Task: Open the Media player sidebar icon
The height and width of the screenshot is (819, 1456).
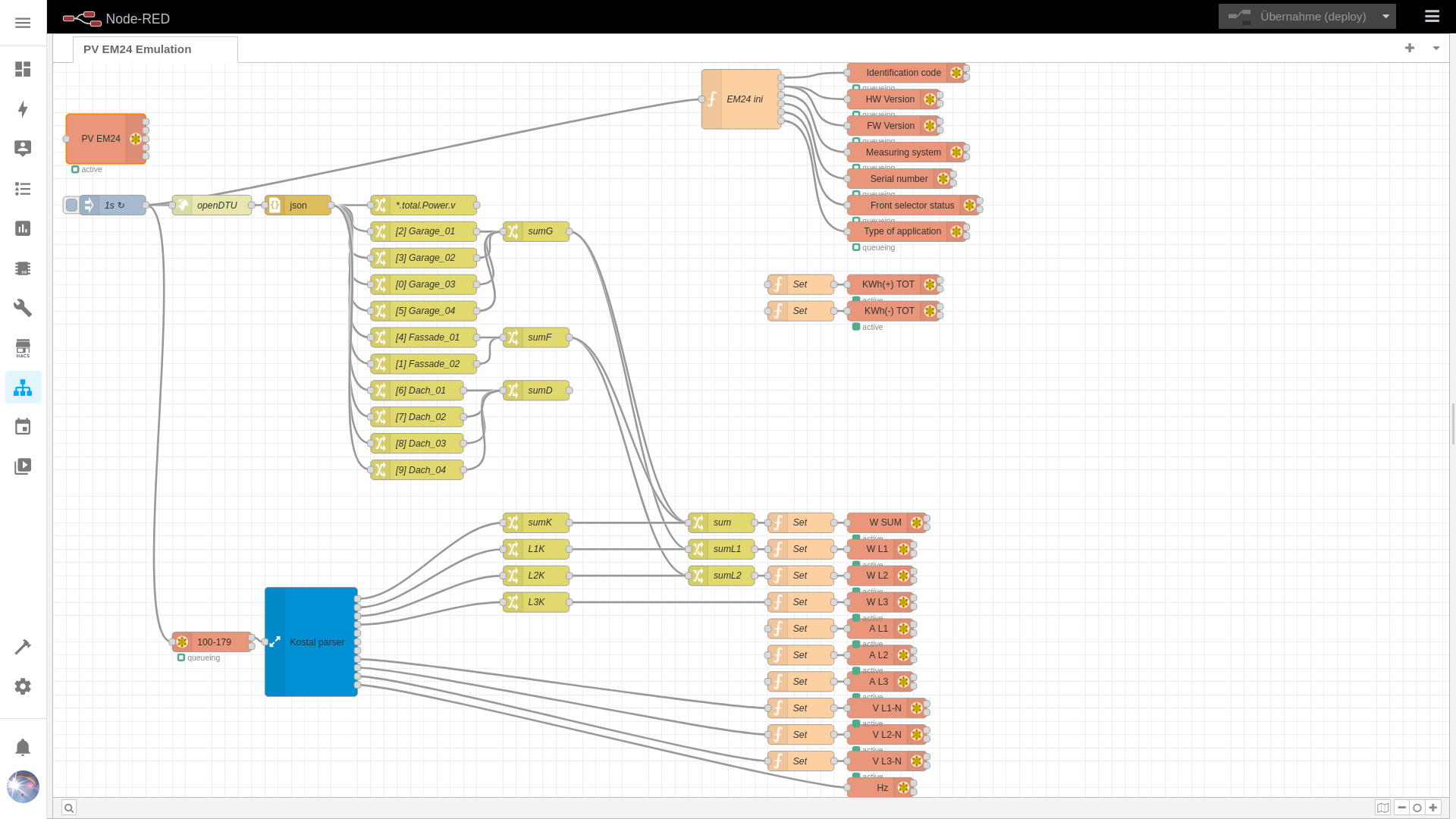Action: [23, 466]
